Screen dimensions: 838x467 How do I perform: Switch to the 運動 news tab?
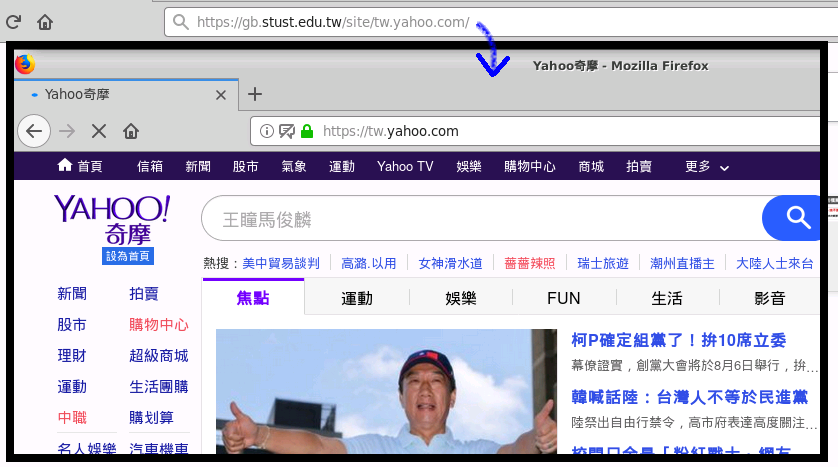point(357,298)
